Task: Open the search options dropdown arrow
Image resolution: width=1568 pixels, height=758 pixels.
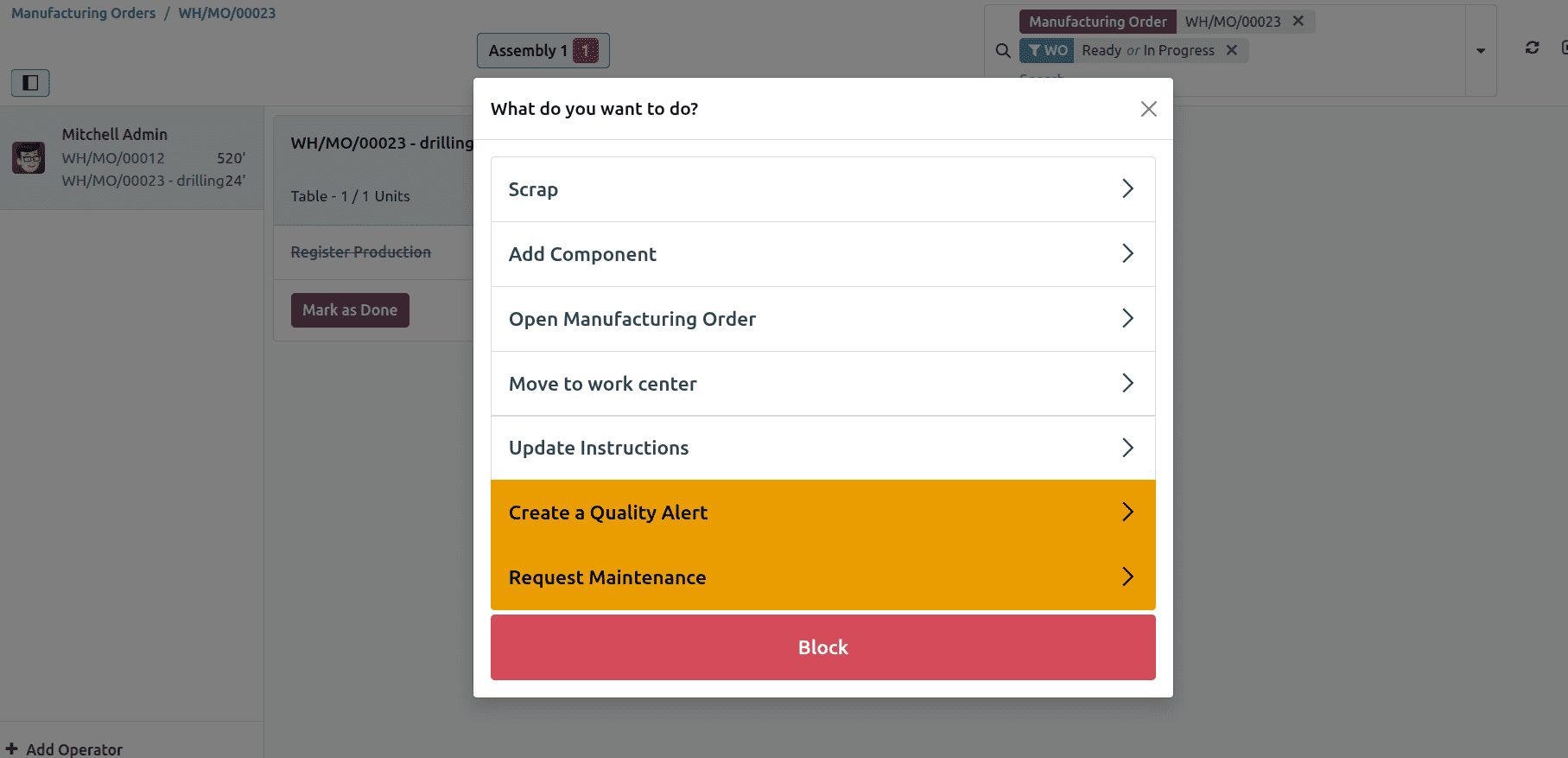Action: coord(1481,50)
